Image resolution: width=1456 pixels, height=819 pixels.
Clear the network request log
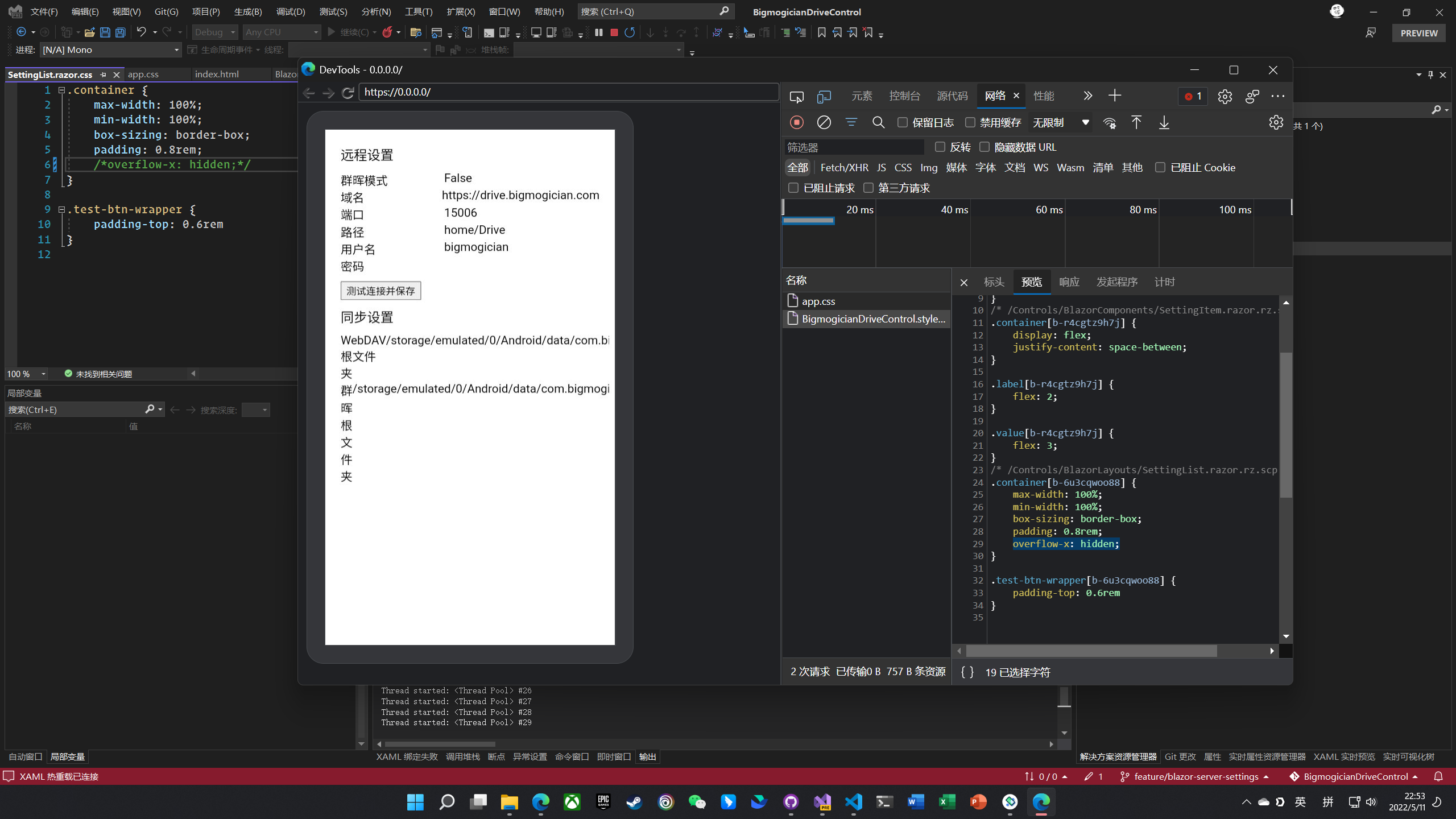tap(824, 122)
